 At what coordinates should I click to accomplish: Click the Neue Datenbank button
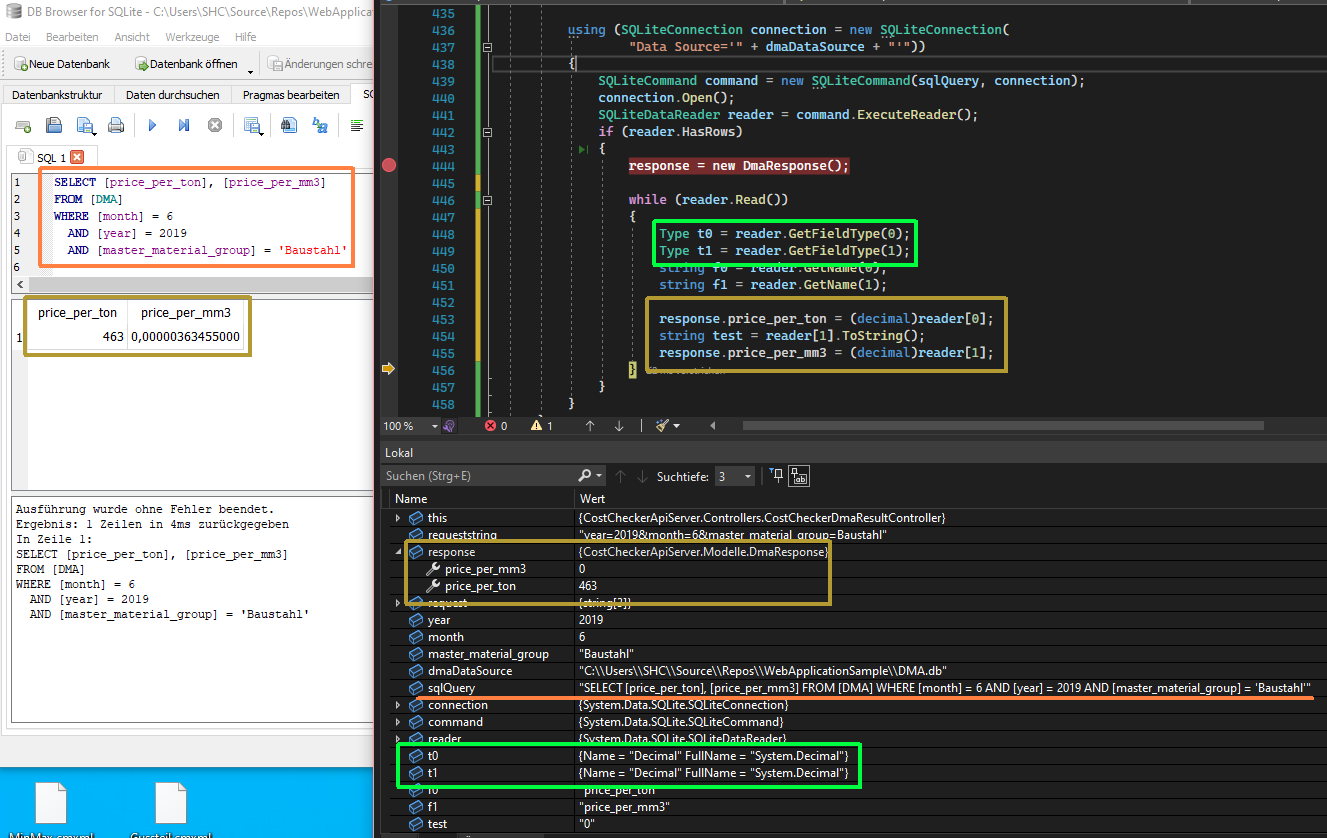[62, 64]
